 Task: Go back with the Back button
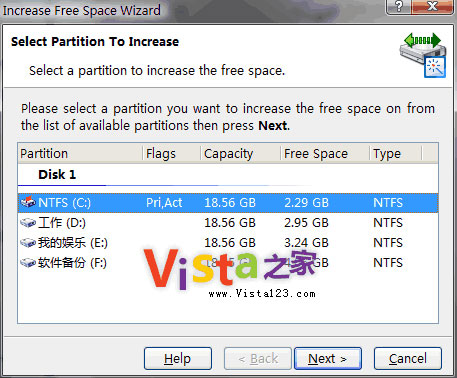point(258,359)
